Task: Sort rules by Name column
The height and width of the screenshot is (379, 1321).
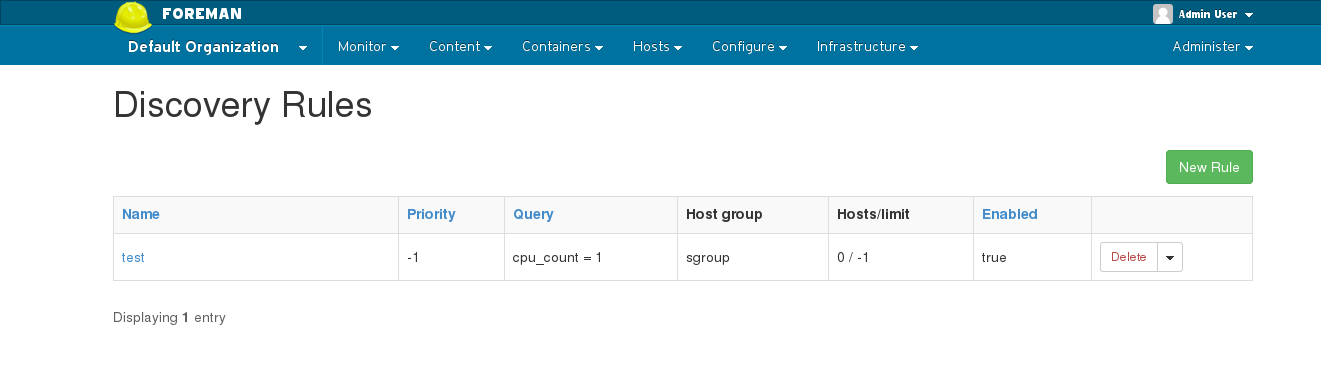Action: [x=141, y=214]
